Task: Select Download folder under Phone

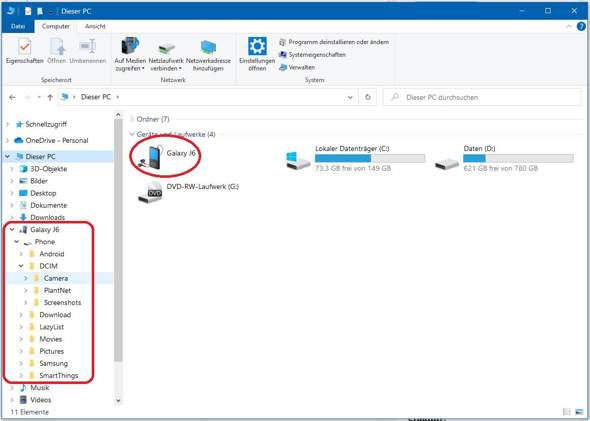Action: (55, 315)
